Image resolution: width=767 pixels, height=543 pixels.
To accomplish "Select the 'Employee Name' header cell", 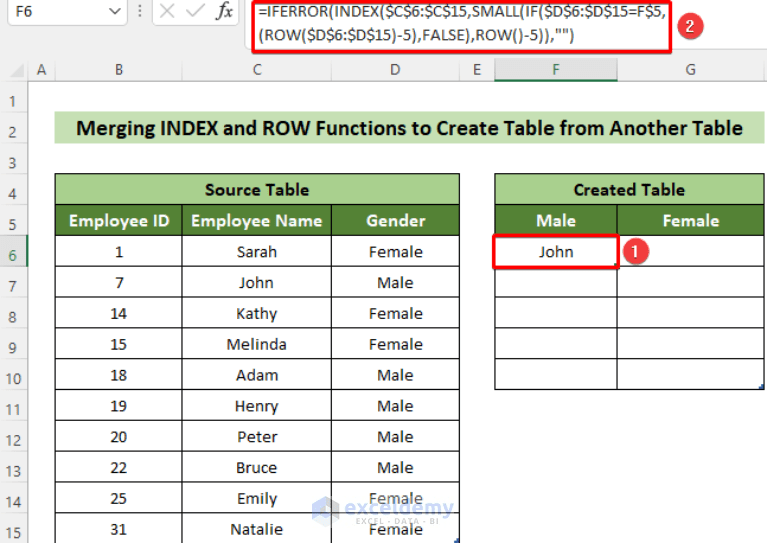I will pos(257,221).
